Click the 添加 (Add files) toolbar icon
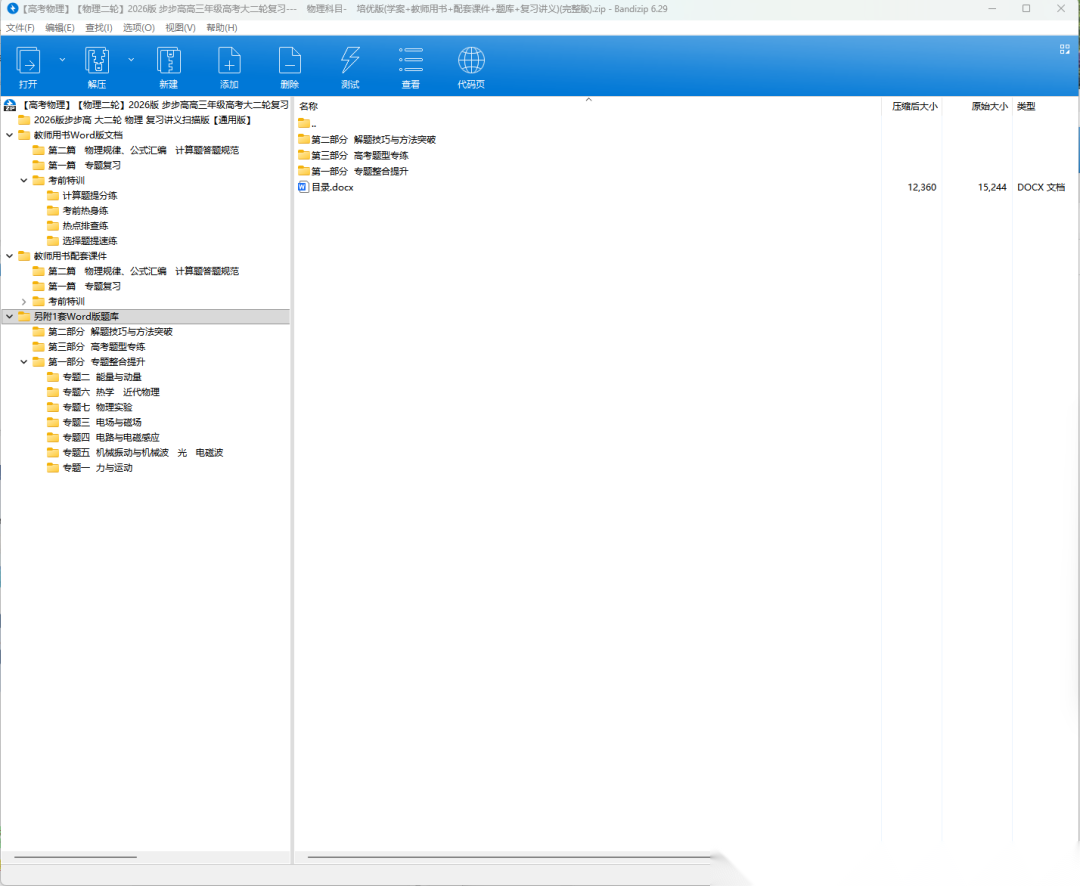This screenshot has width=1080, height=886. click(229, 62)
